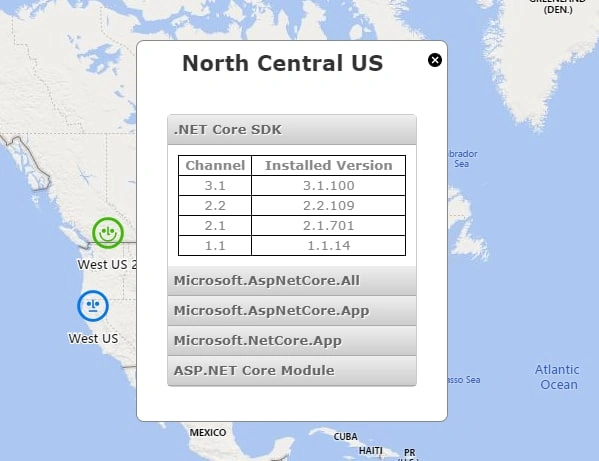The height and width of the screenshot is (461, 599).
Task: Select installed version 2.2.109 cell
Action: click(x=329, y=205)
